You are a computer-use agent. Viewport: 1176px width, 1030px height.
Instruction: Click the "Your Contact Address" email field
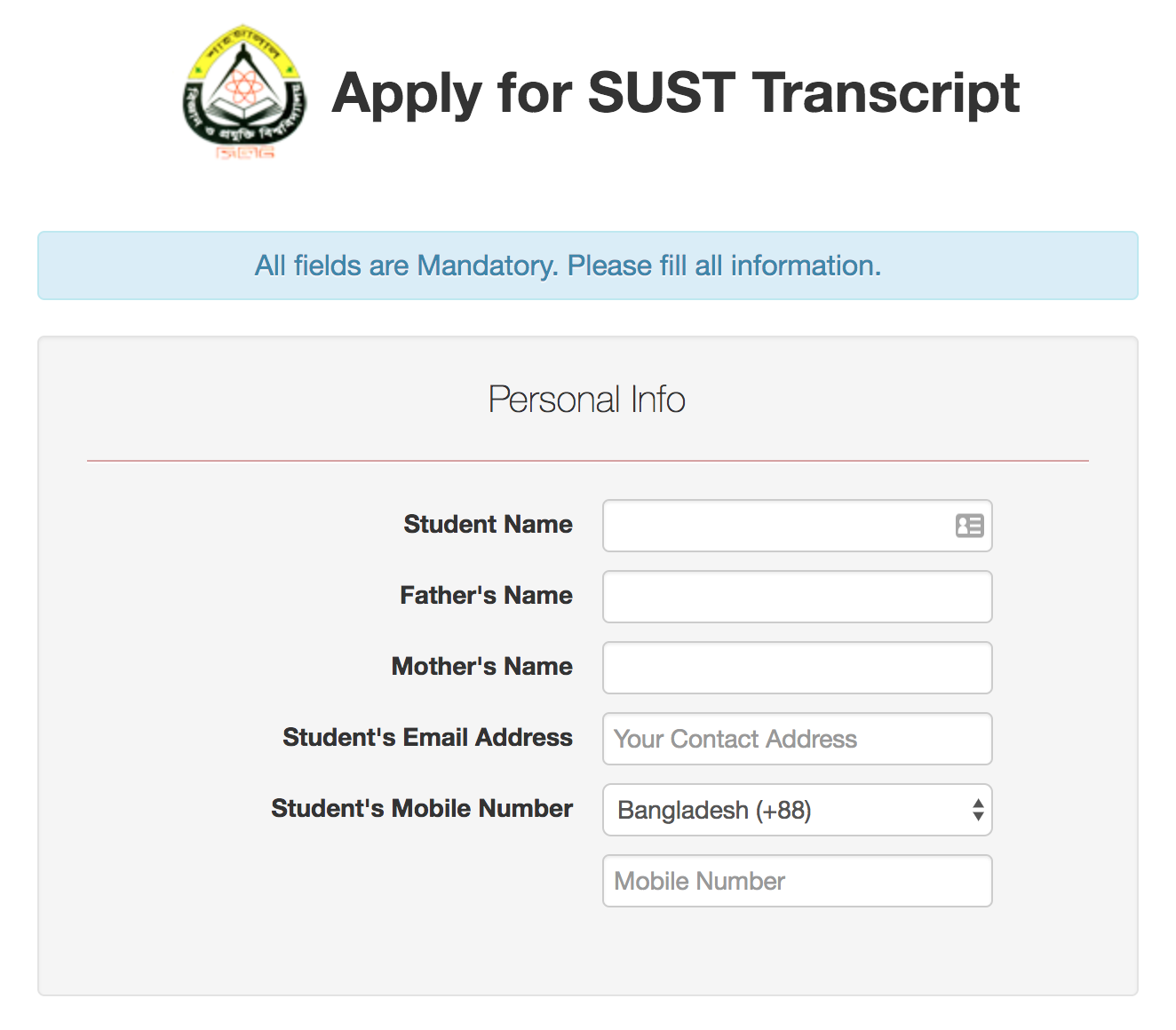[797, 739]
